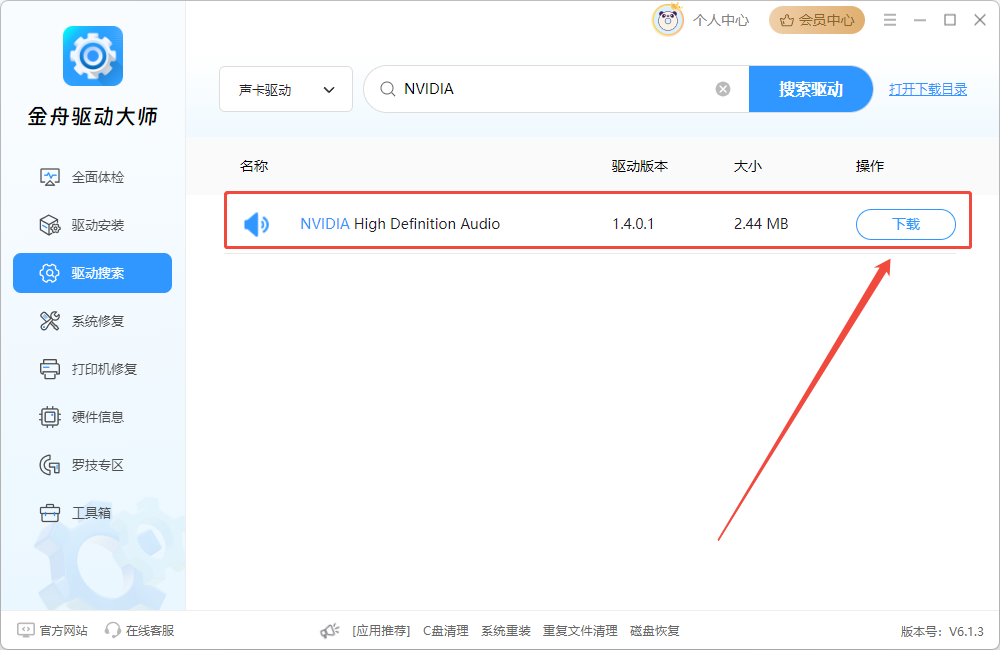The width and height of the screenshot is (1000, 650).
Task: Switch to 驱动安装 in the sidebar
Action: pyautogui.click(x=92, y=225)
